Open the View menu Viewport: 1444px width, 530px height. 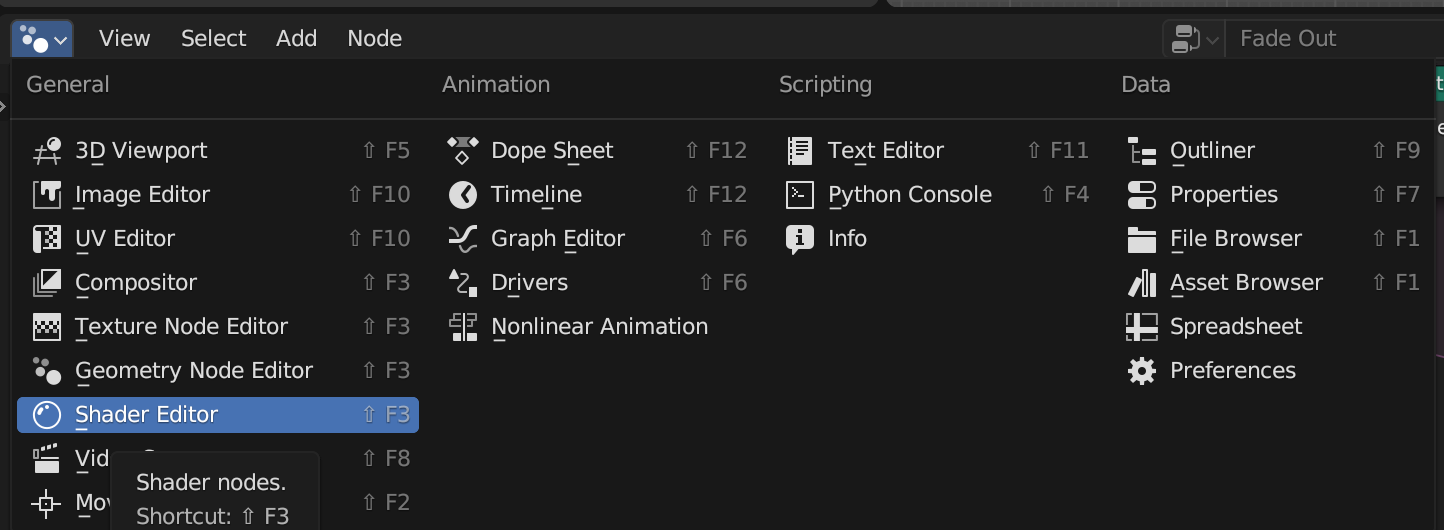click(x=125, y=39)
